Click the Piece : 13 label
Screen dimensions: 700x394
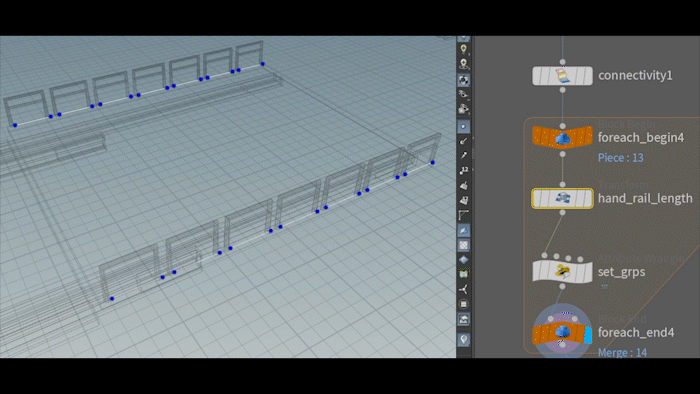click(x=621, y=158)
